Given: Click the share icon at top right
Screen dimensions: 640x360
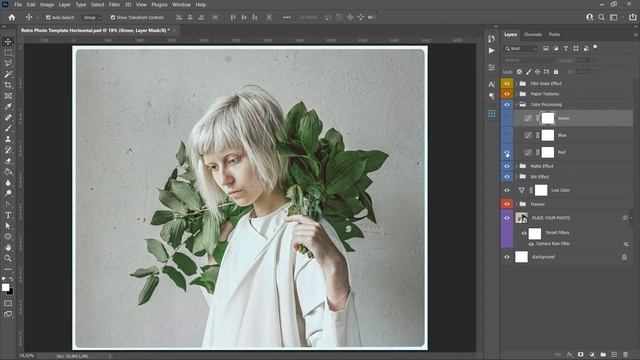Looking at the screenshot, I should click(x=632, y=17).
